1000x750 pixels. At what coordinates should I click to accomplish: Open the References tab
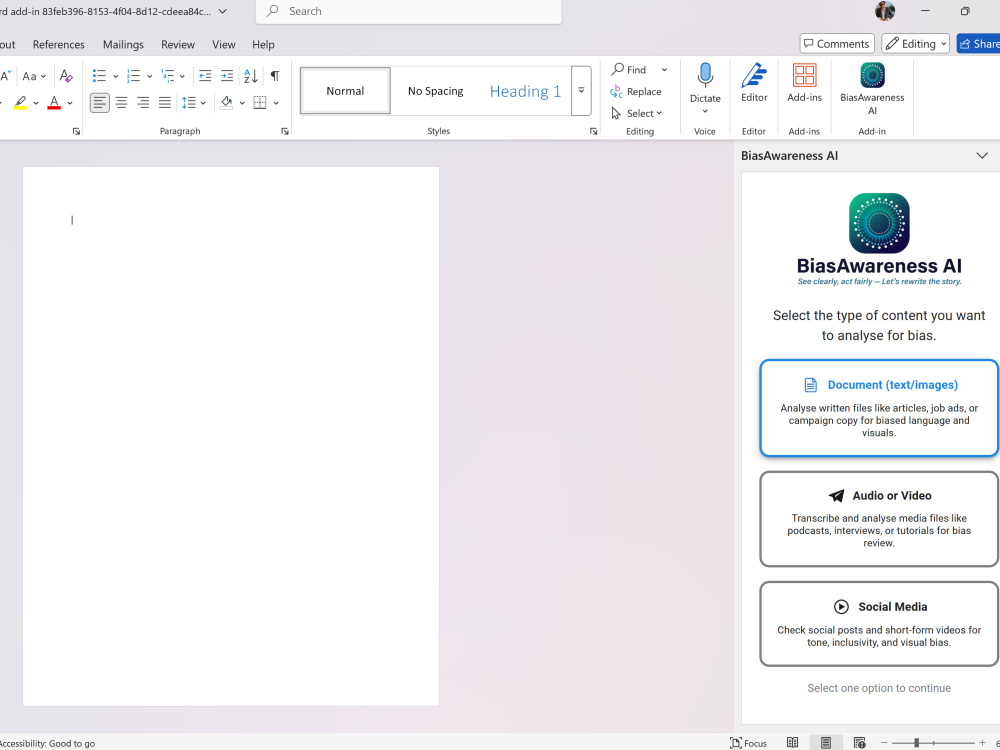59,45
